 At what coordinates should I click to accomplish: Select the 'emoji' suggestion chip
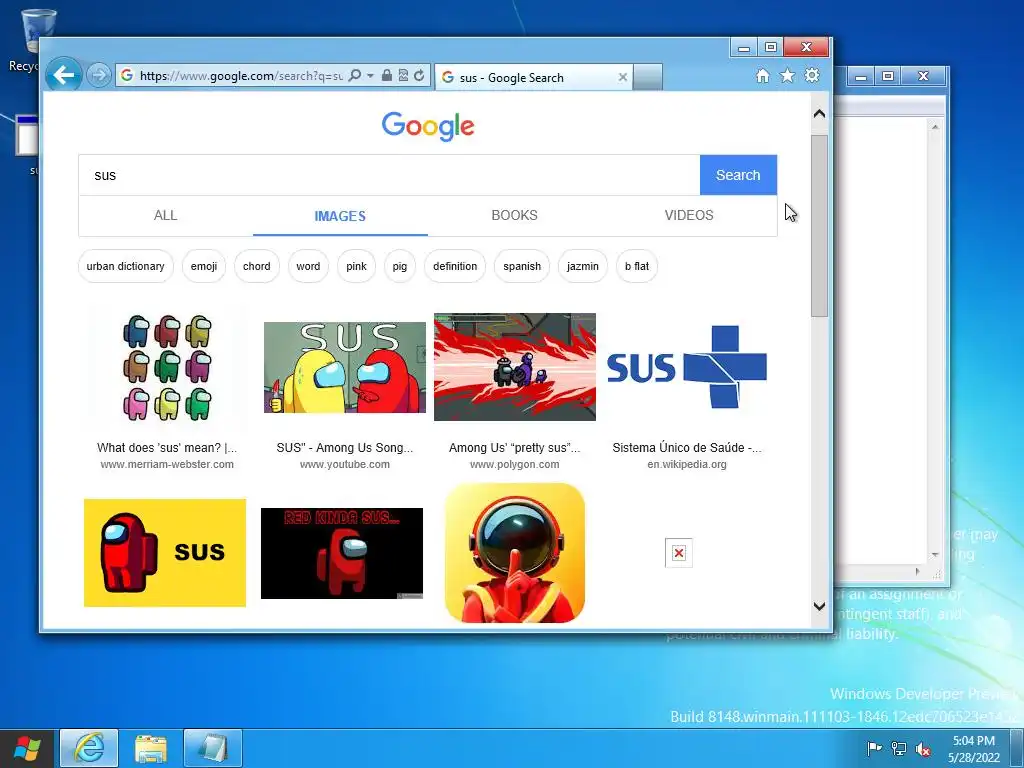(204, 266)
